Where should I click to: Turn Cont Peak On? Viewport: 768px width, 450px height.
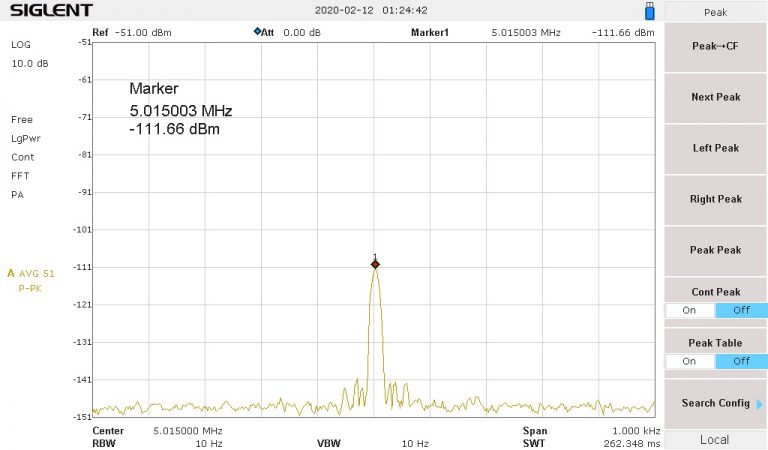[x=689, y=310]
